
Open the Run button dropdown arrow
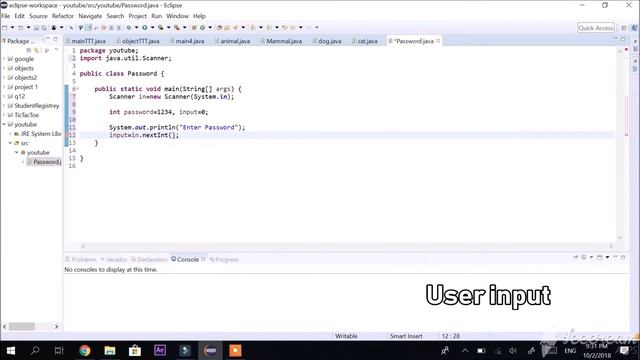coord(152,27)
